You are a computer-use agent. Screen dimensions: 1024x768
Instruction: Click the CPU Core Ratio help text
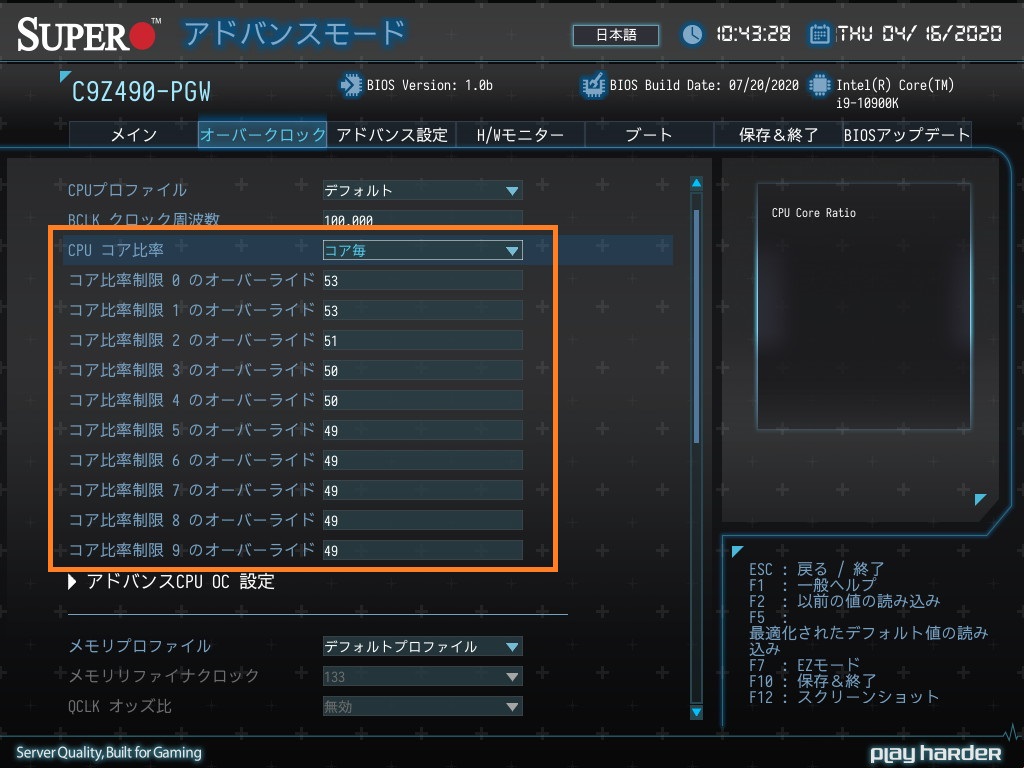point(813,213)
